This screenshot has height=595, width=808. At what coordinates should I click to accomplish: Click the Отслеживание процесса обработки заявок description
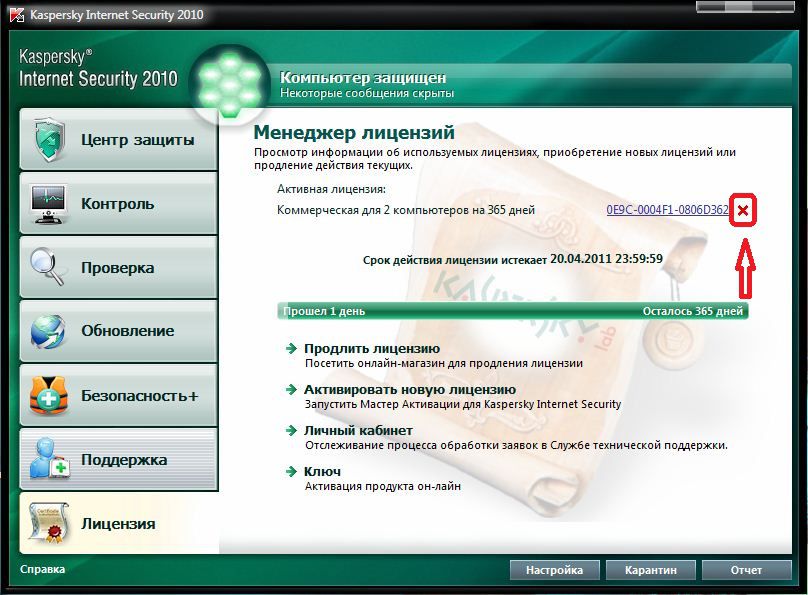point(516,445)
